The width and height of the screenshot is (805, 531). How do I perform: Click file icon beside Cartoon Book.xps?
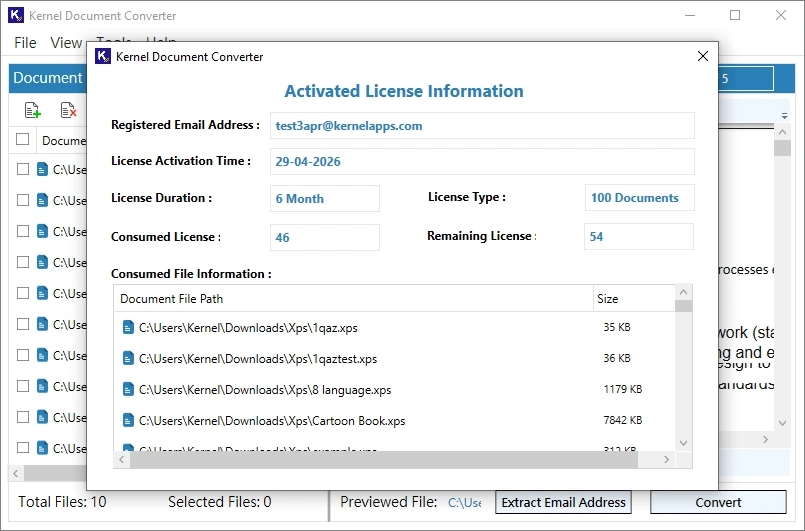pyautogui.click(x=128, y=421)
